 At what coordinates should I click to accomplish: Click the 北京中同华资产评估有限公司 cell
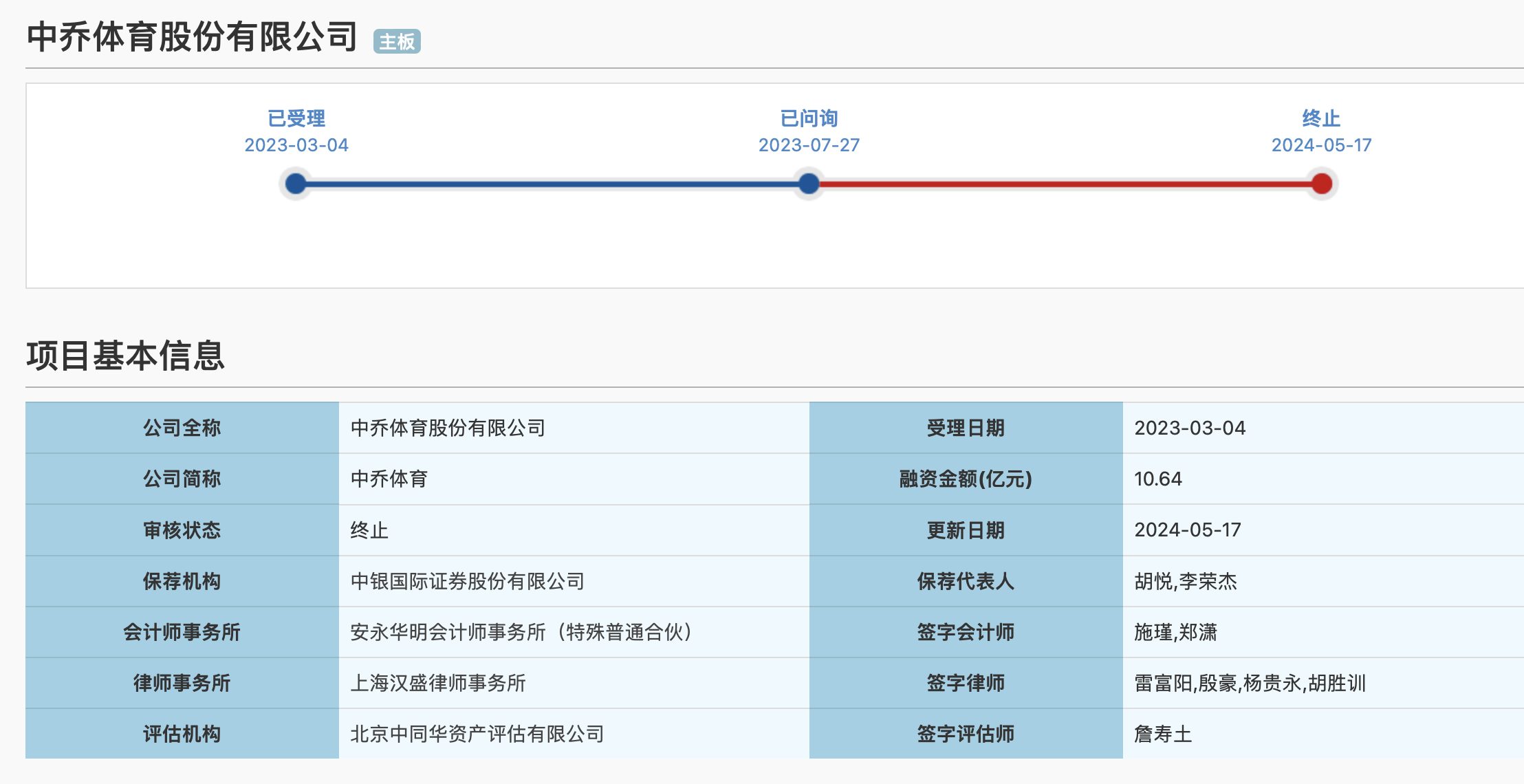[477, 734]
